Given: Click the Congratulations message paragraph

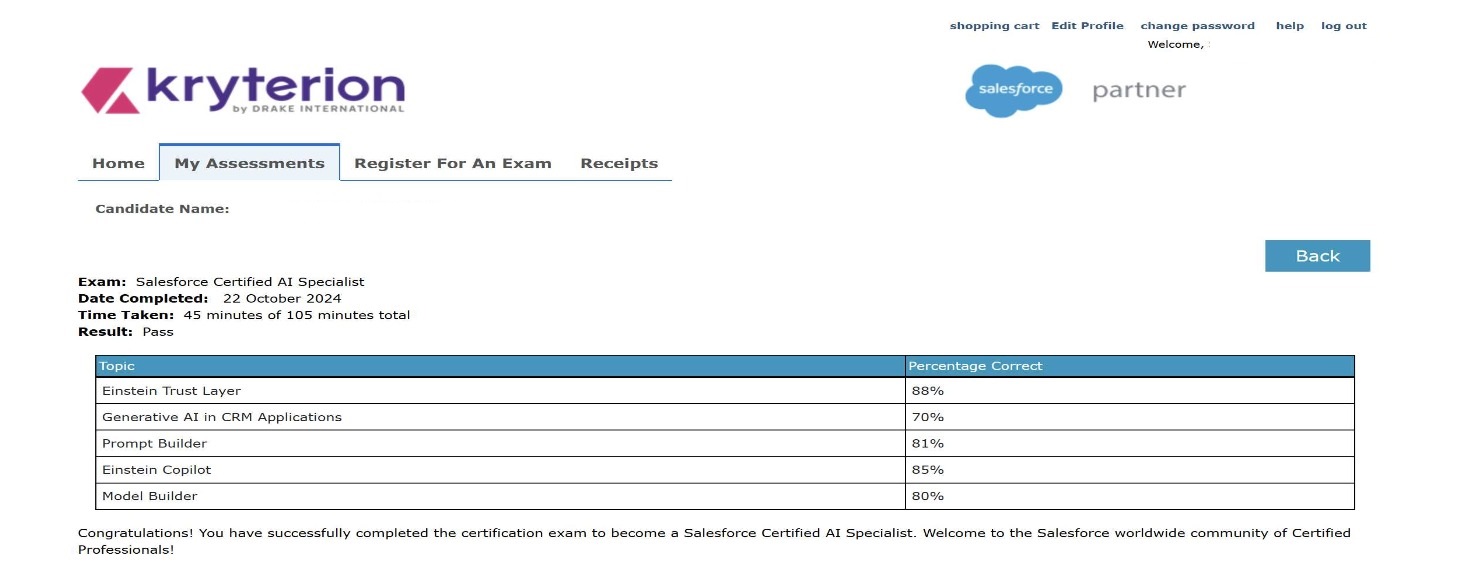Looking at the screenshot, I should pos(714,541).
